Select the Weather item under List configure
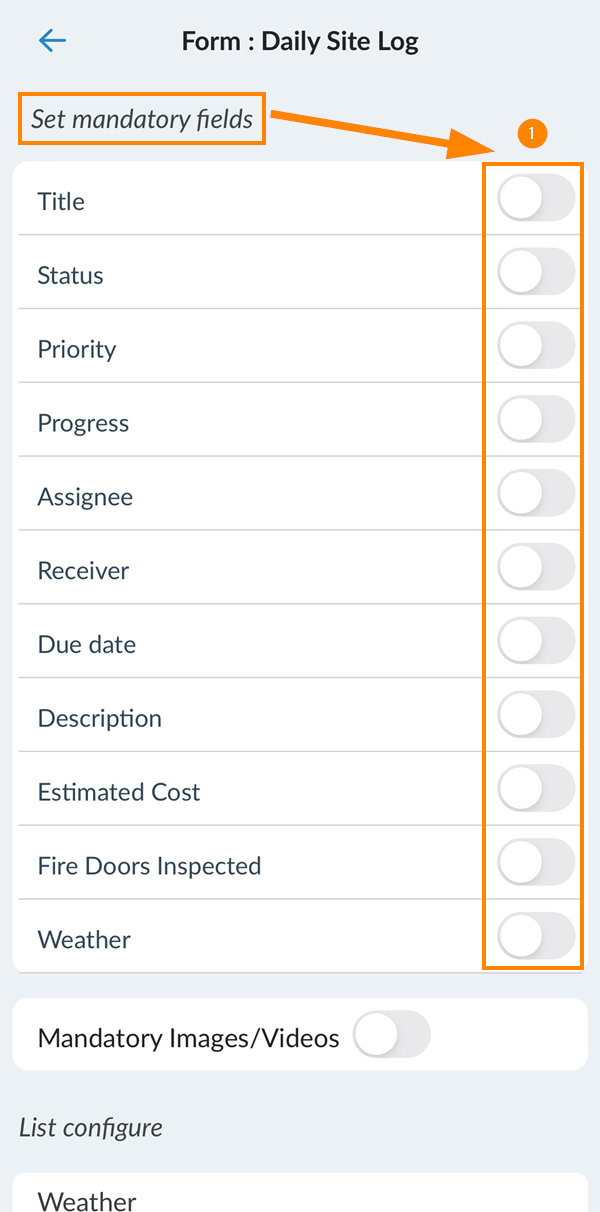The image size is (600, 1212). coord(300,1193)
